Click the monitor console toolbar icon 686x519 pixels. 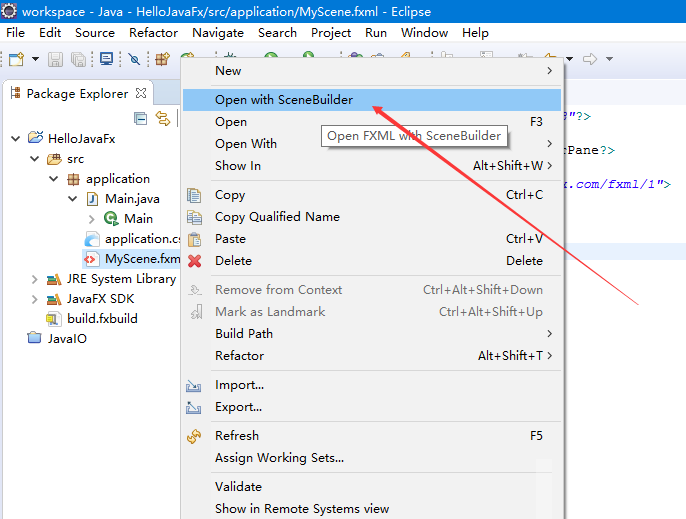pyautogui.click(x=106, y=59)
